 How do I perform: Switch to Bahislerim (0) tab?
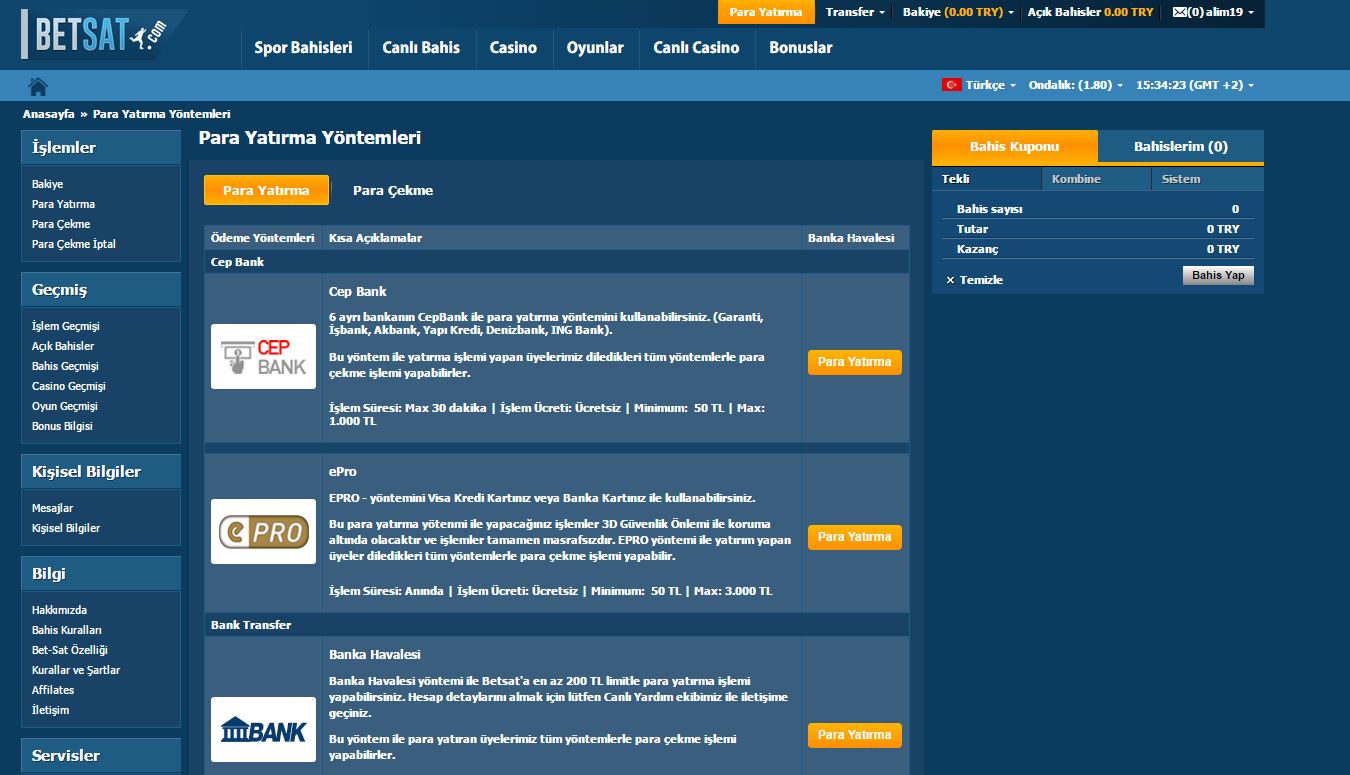click(1181, 146)
